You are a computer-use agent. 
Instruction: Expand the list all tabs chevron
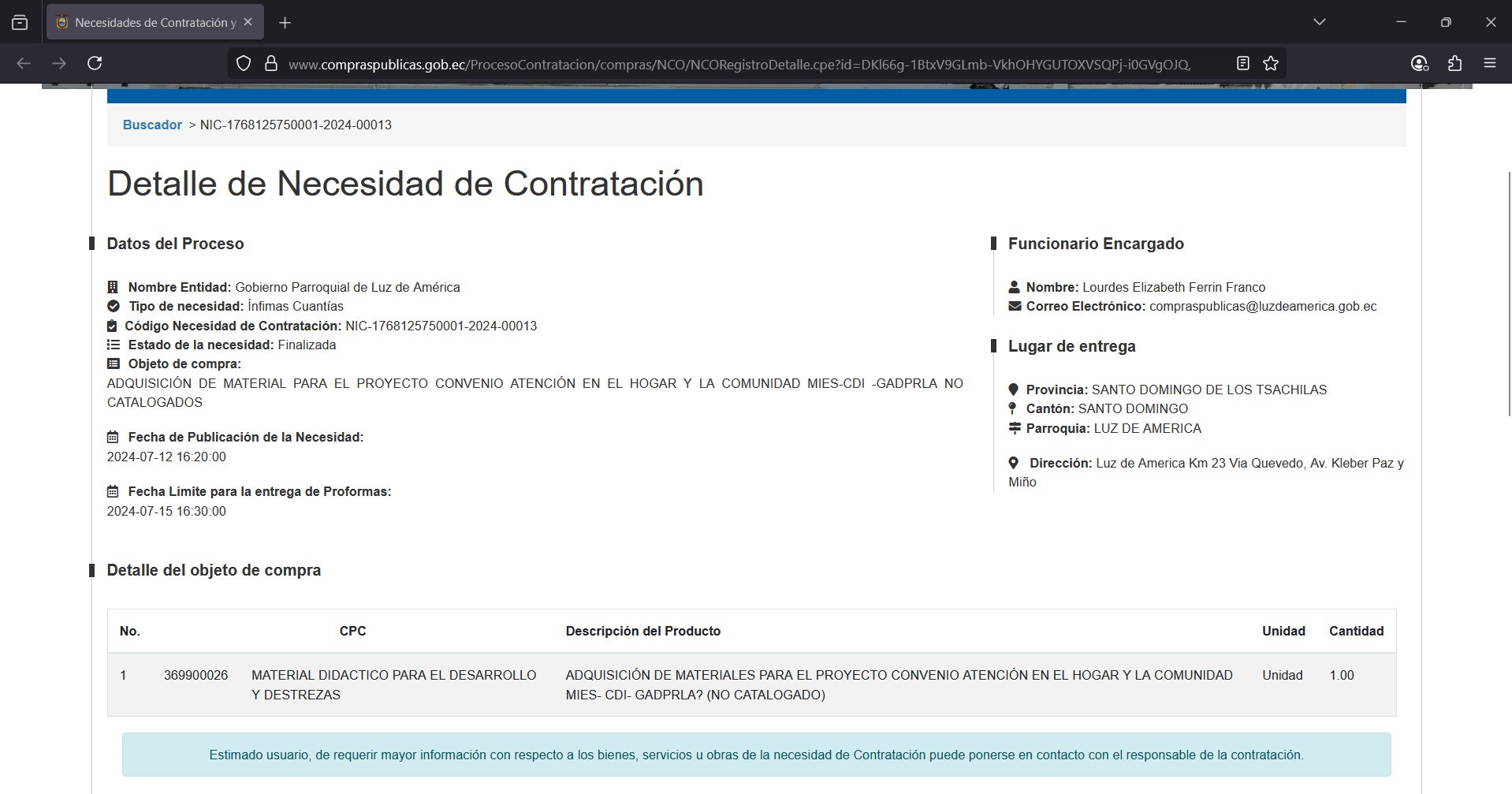[x=1319, y=22]
